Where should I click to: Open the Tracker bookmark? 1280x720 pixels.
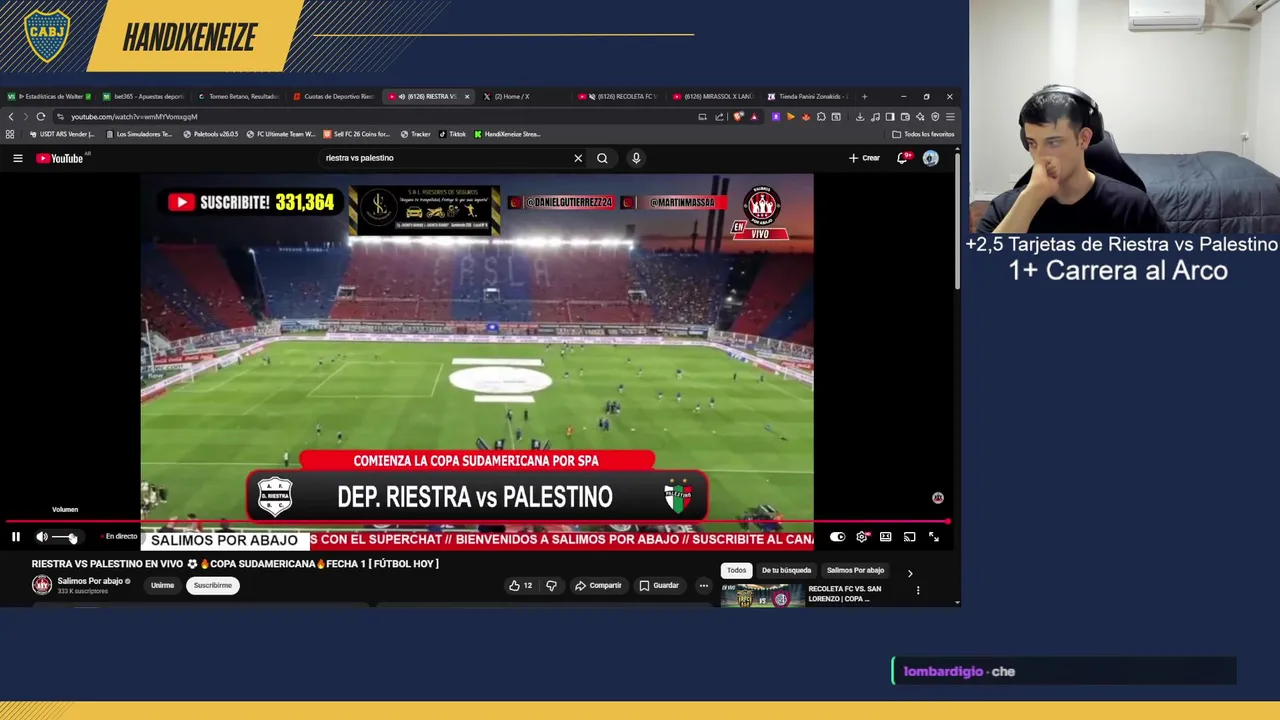point(416,134)
